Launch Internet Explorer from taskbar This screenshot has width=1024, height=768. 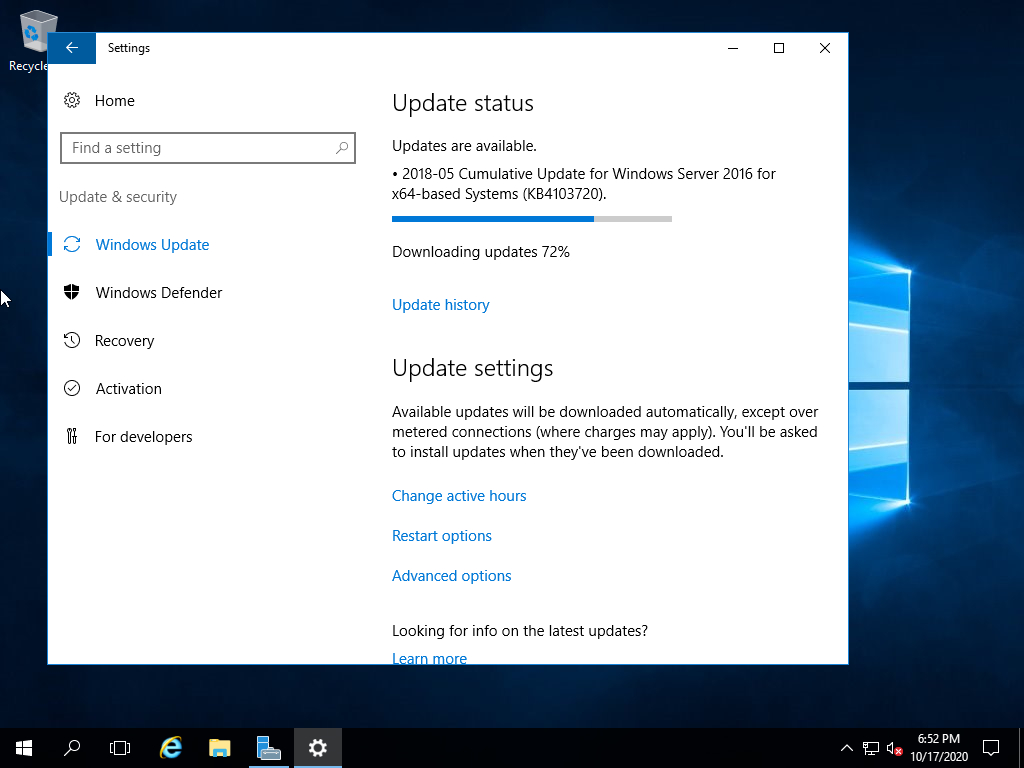pos(171,748)
